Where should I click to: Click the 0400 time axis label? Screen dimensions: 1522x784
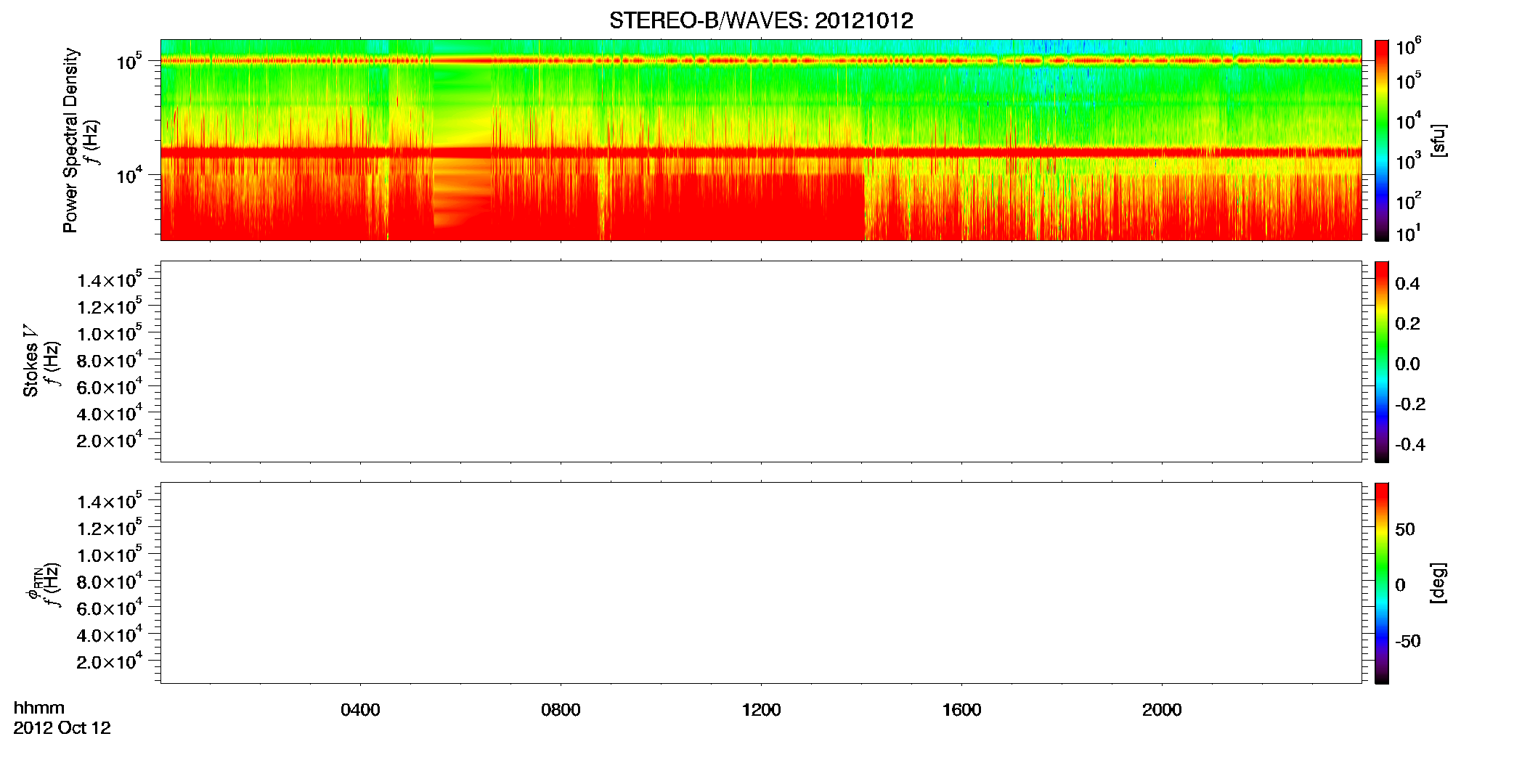point(360,710)
